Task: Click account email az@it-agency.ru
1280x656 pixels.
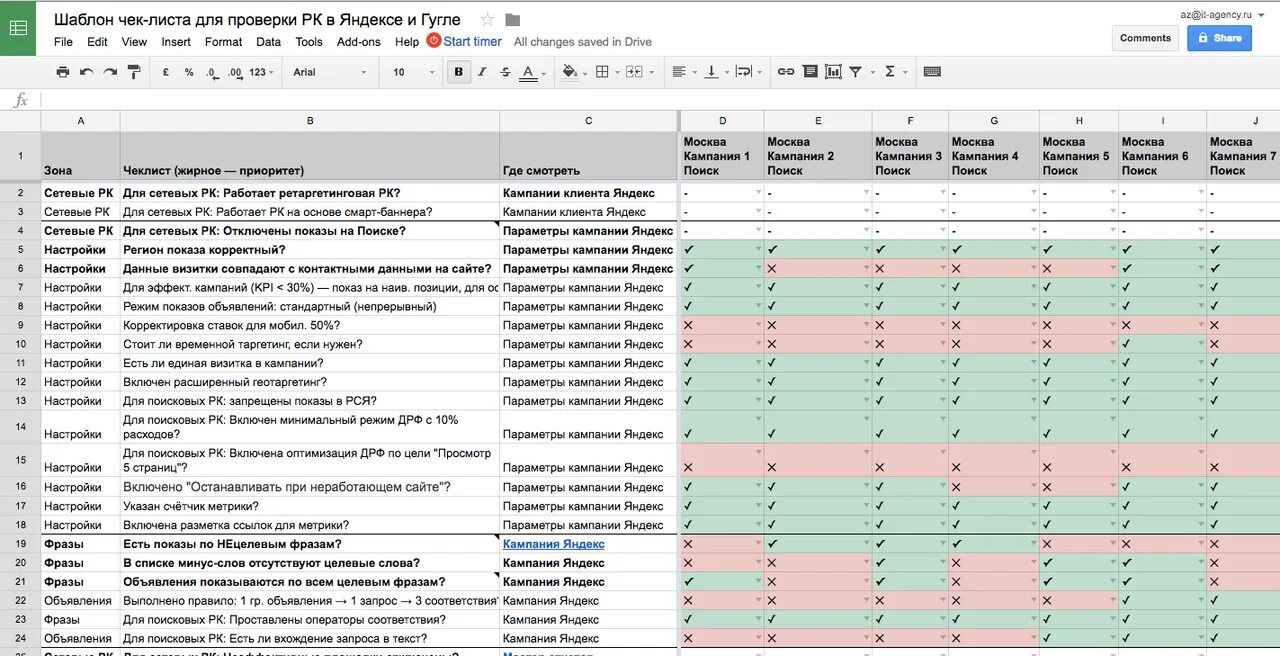Action: [x=1215, y=14]
